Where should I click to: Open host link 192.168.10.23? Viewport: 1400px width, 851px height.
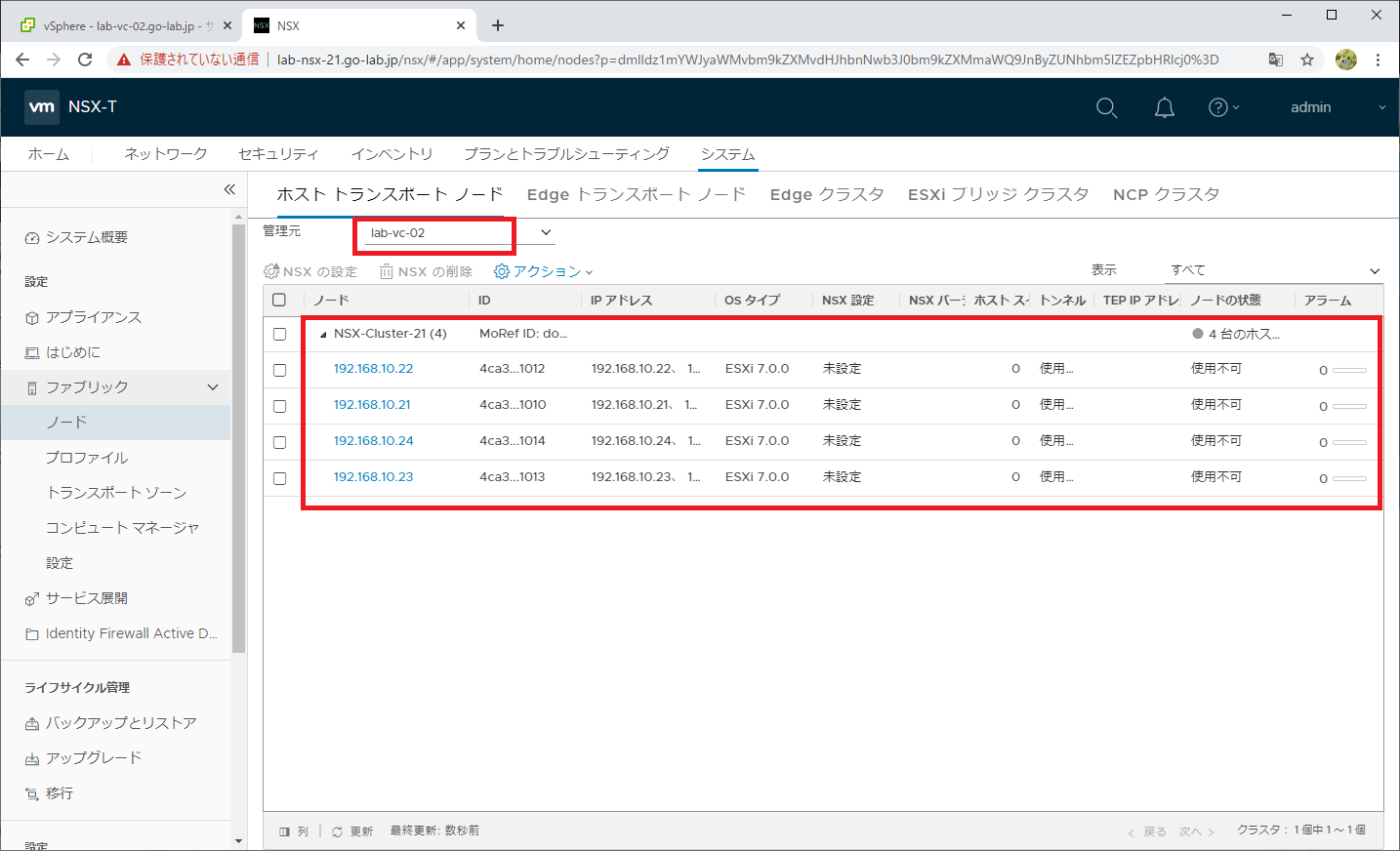373,477
